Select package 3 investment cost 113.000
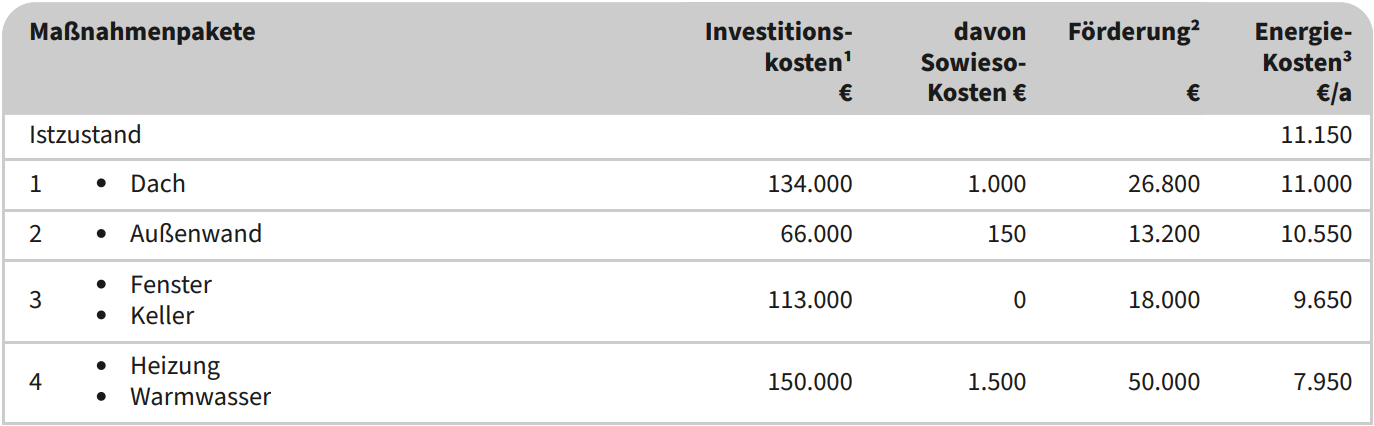Viewport: 1374px width, 426px height. 810,300
